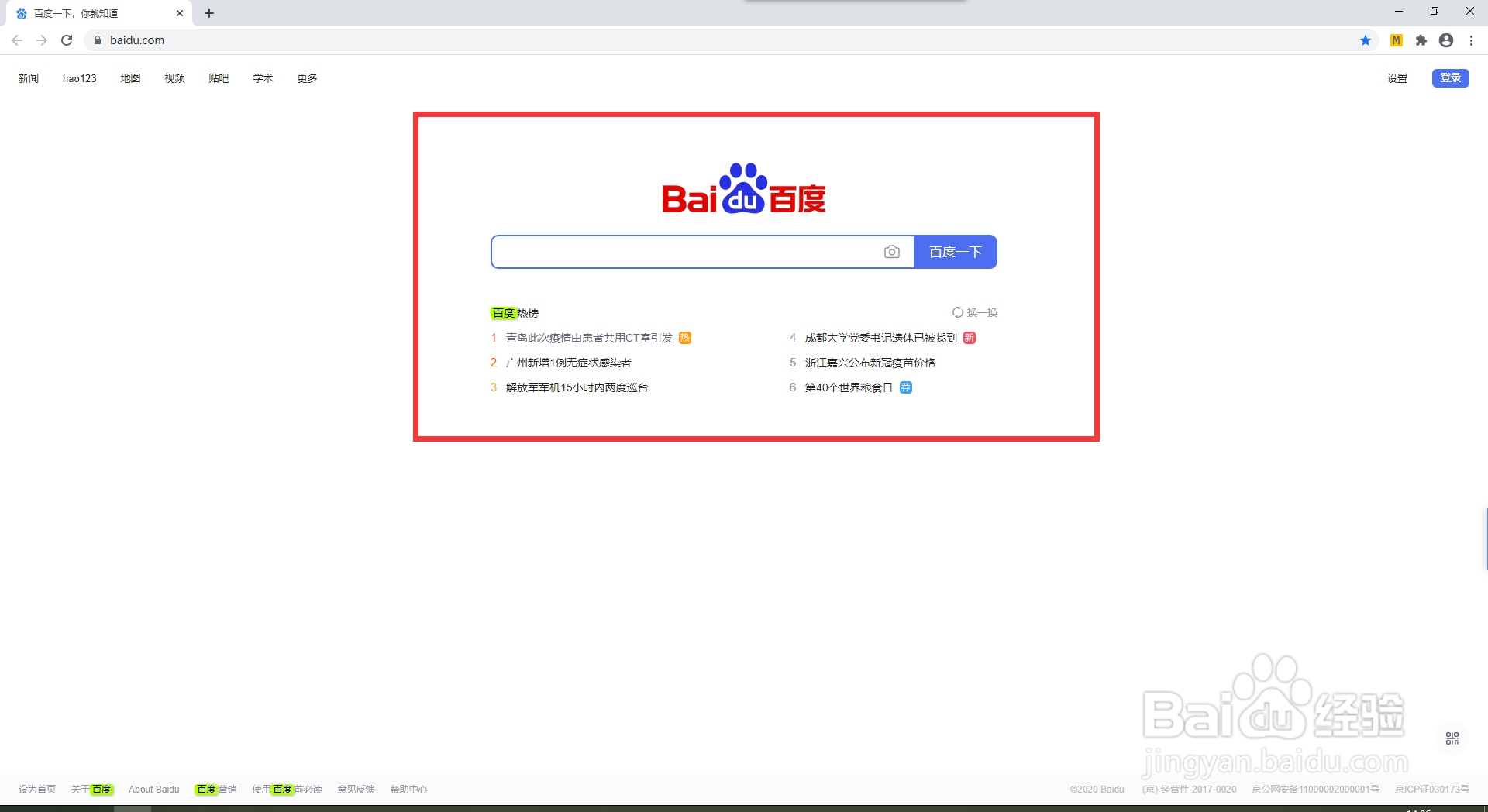1488x812 pixels.
Task: Click the 登录 login button
Action: click(1450, 78)
